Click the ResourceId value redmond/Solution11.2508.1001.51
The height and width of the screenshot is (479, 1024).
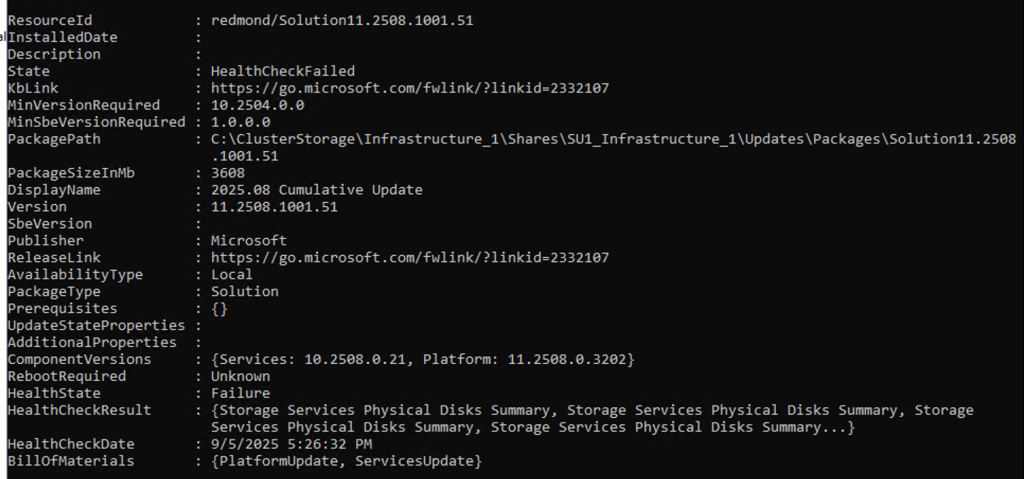click(x=341, y=20)
